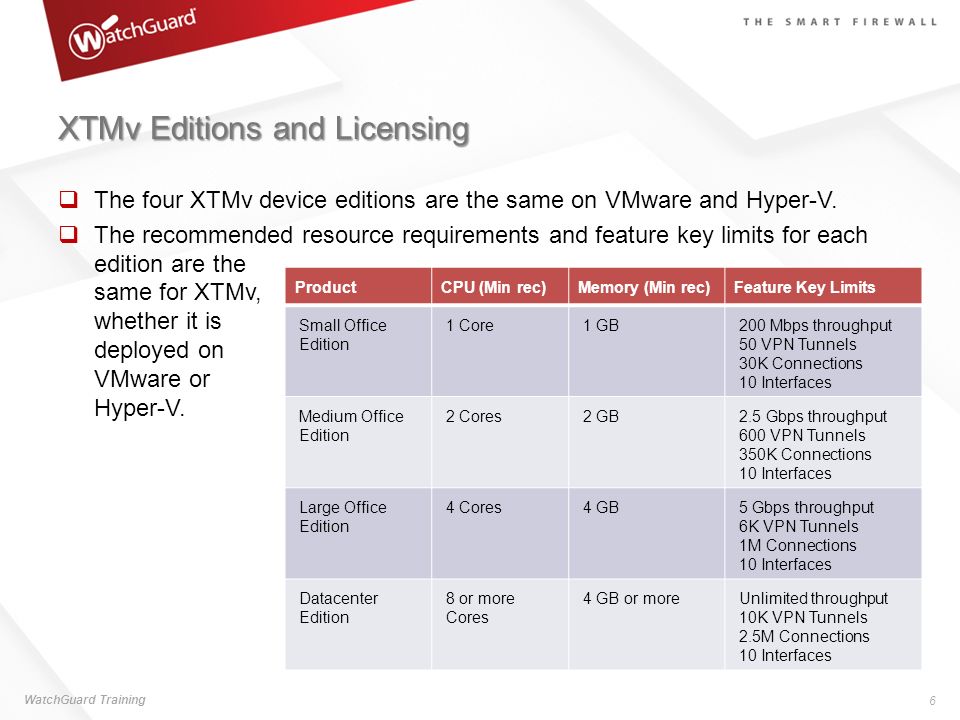Viewport: 960px width, 720px height.
Task: Click 'Product' column header
Action: coord(358,287)
